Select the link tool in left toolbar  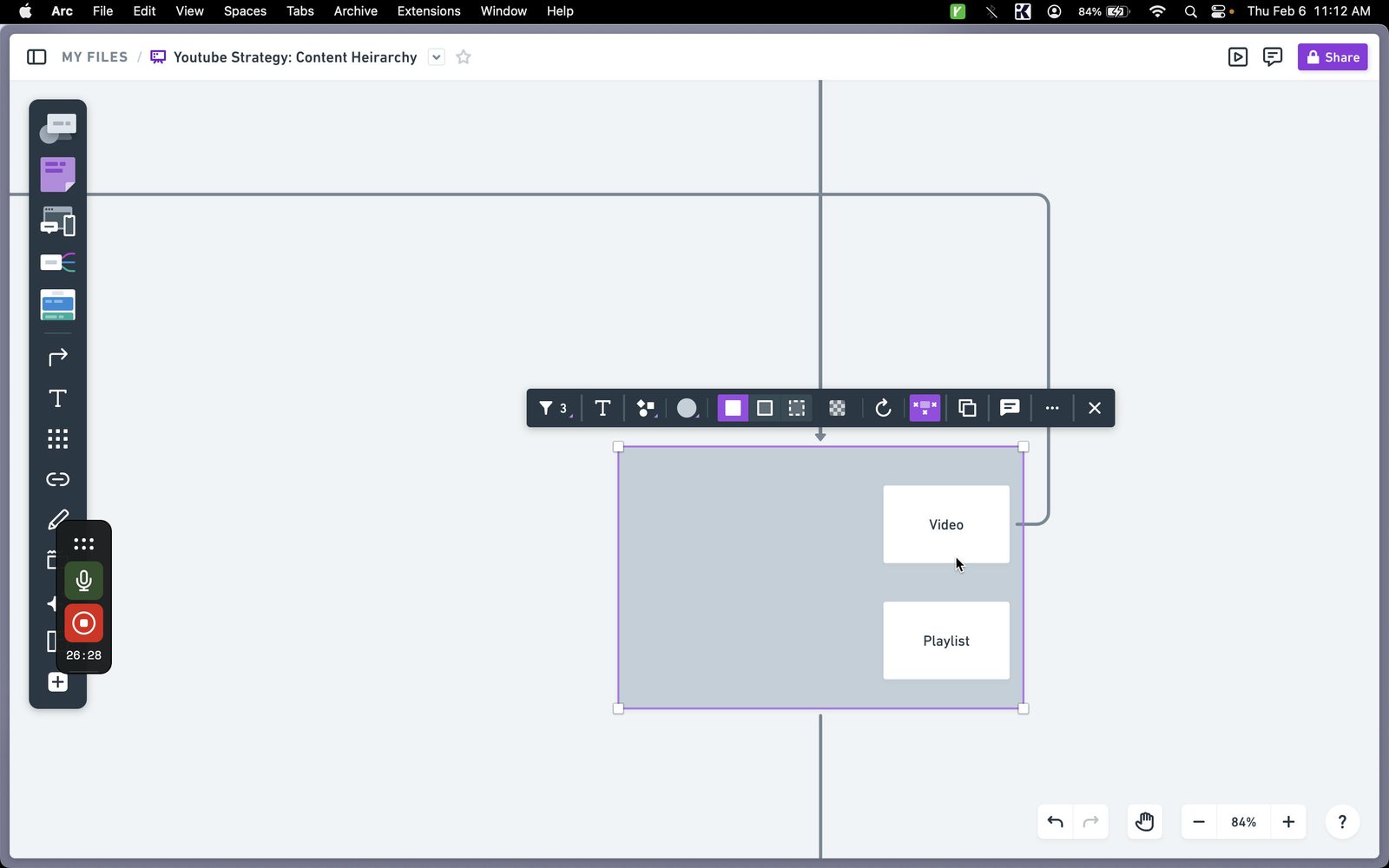coord(57,479)
